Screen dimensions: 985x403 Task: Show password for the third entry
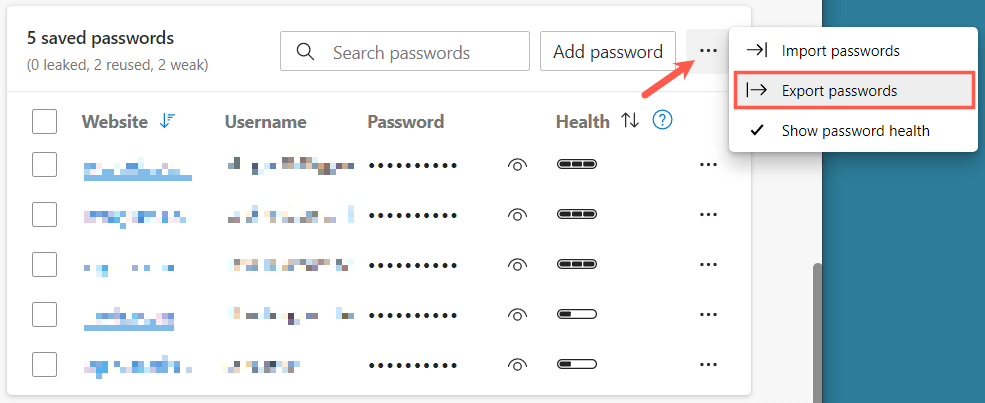click(517, 265)
